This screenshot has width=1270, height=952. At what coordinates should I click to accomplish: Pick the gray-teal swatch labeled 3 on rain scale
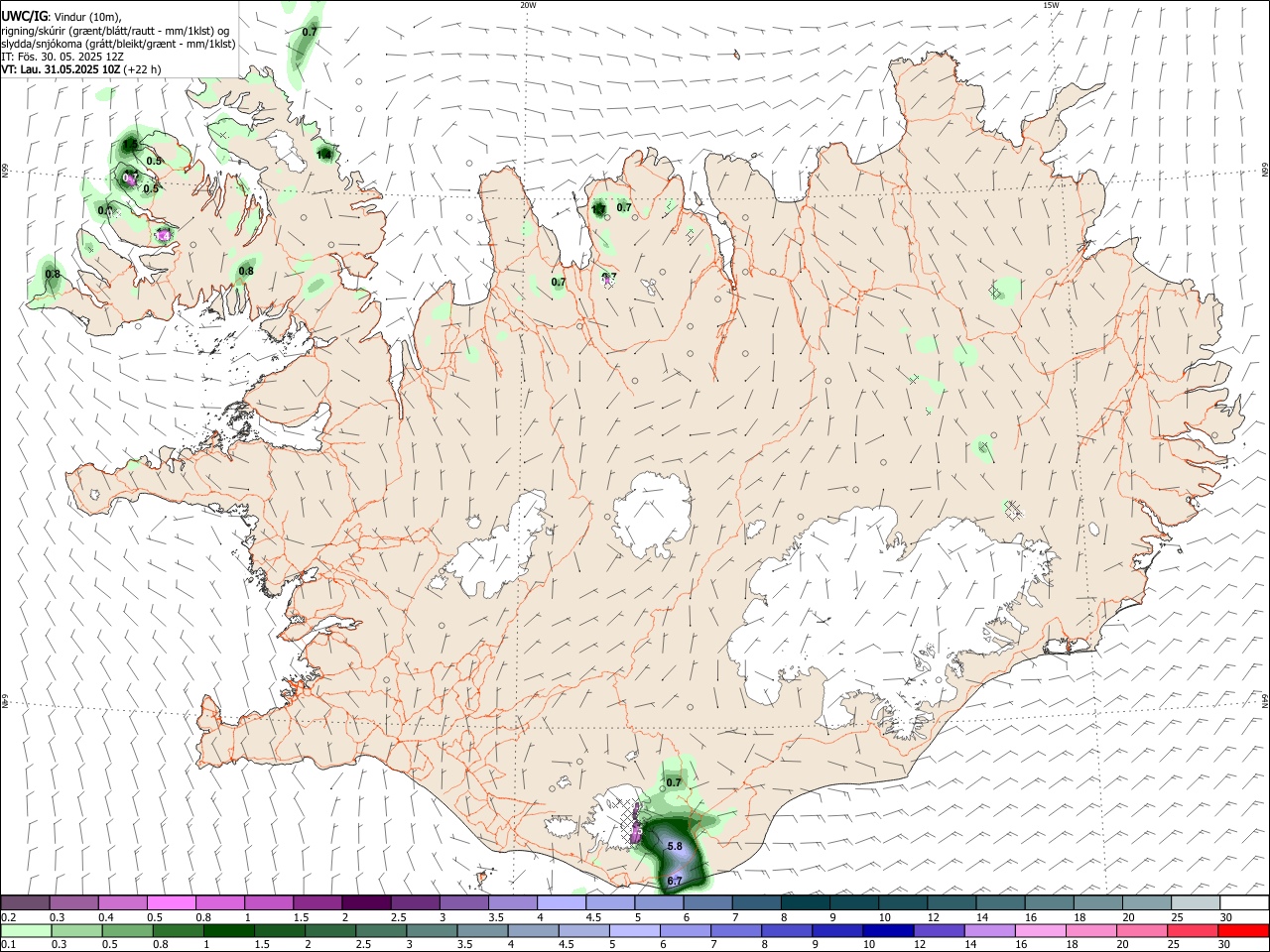pos(432,931)
